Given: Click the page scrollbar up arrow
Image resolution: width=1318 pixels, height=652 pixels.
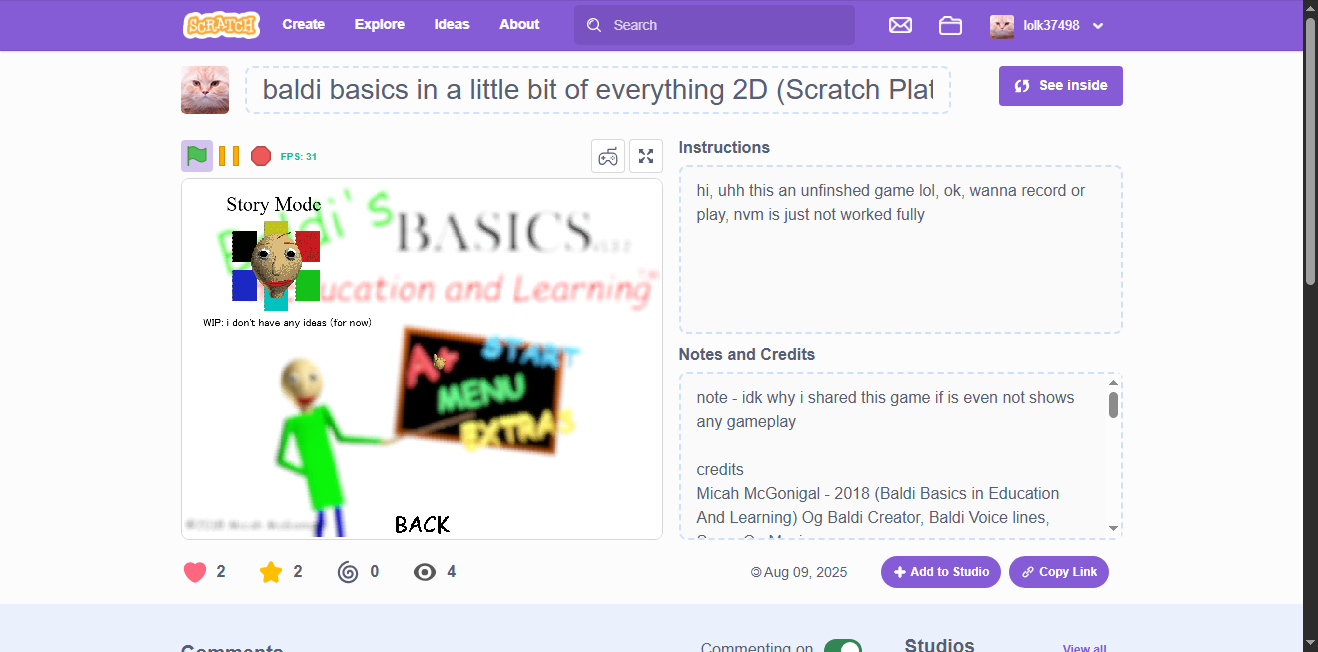Looking at the screenshot, I should click(x=1310, y=8).
